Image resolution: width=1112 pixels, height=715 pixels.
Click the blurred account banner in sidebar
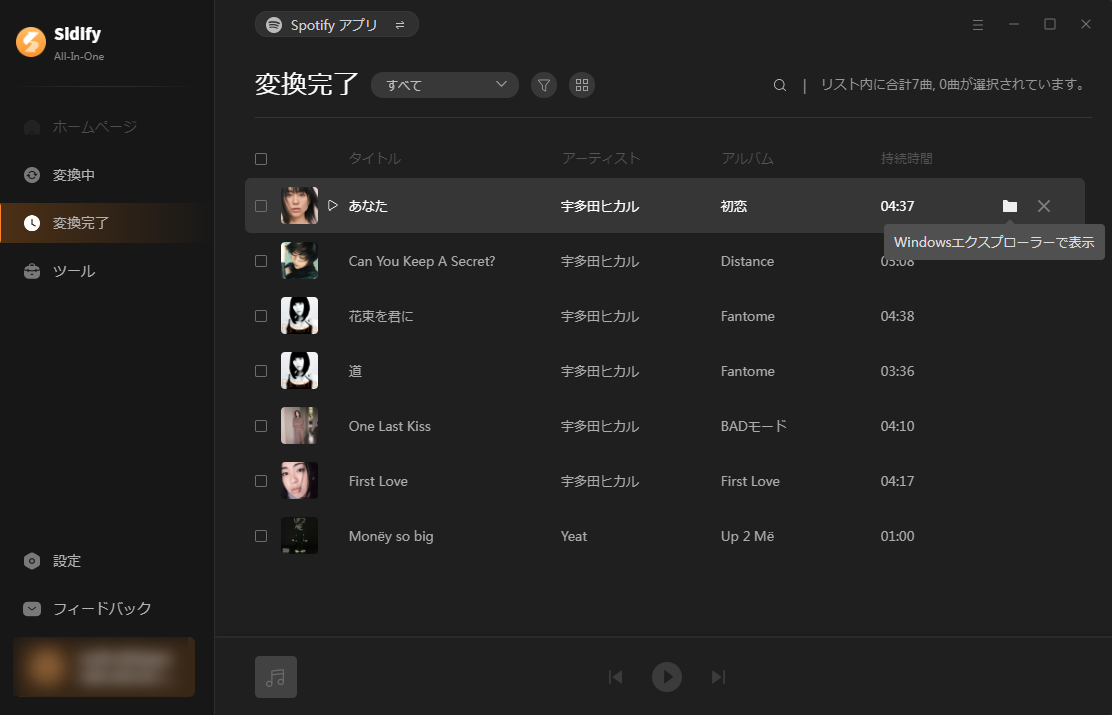click(104, 667)
